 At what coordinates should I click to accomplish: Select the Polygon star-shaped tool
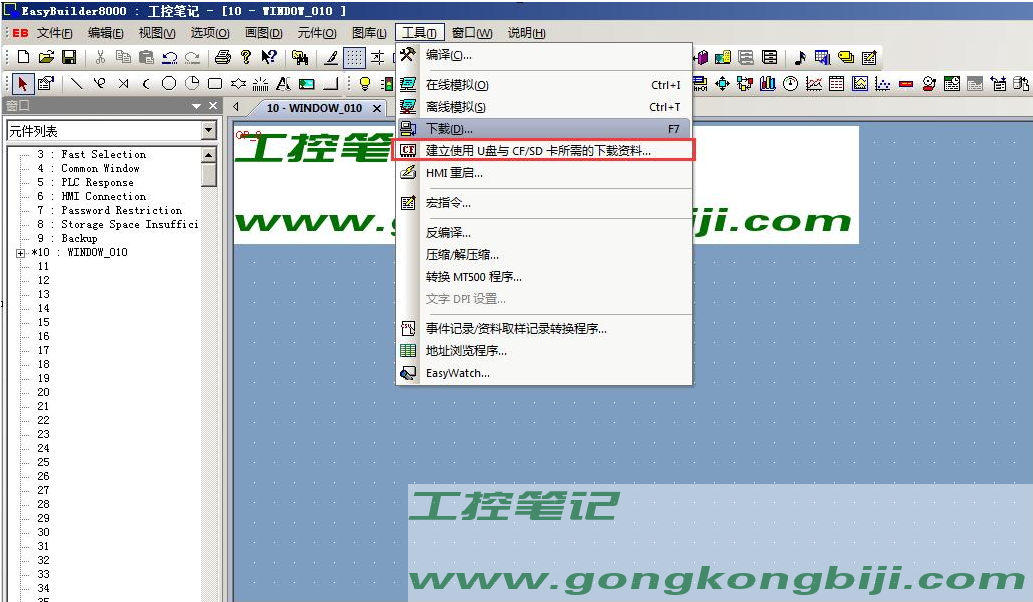point(238,84)
